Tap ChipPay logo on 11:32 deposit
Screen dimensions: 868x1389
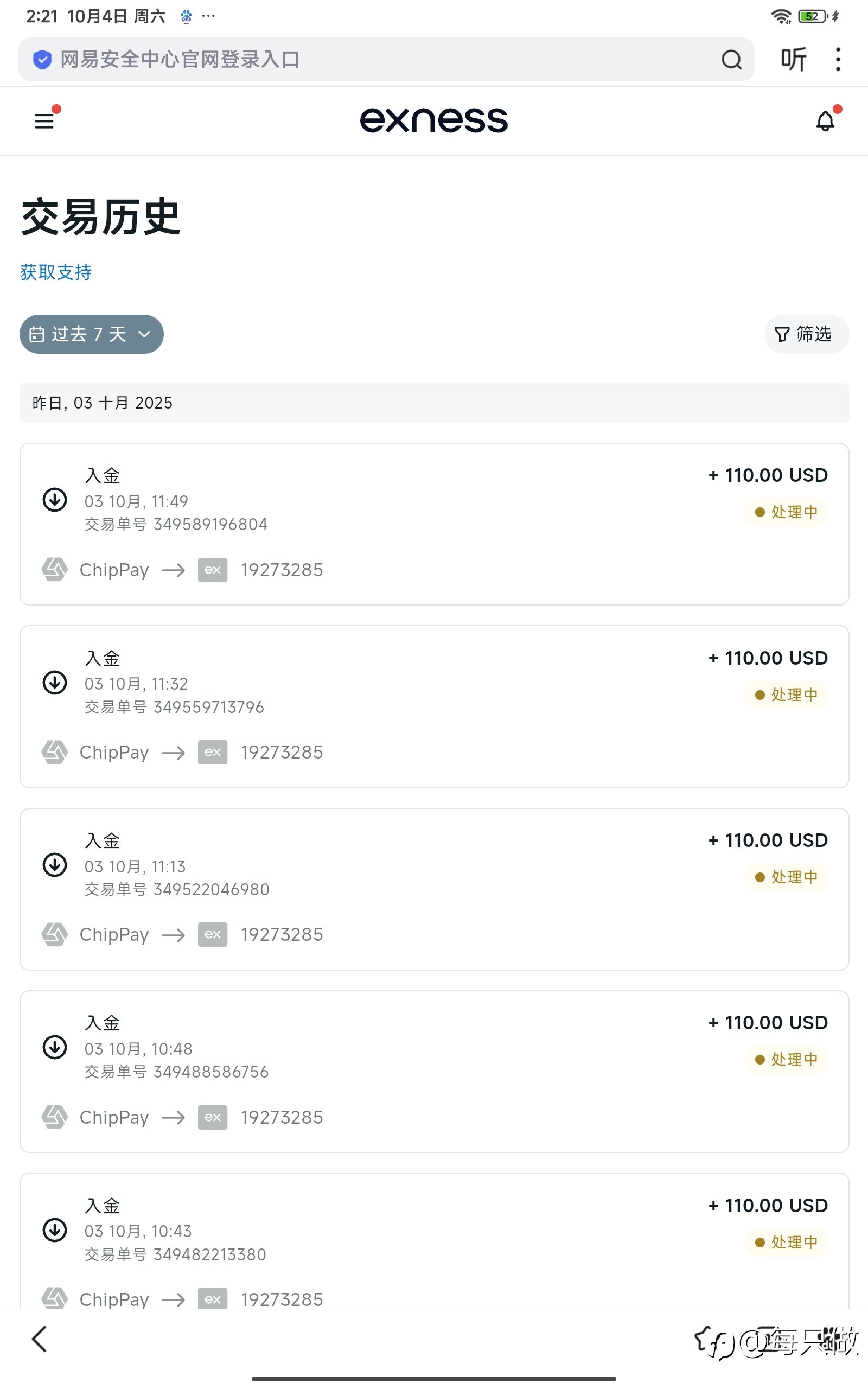55,752
